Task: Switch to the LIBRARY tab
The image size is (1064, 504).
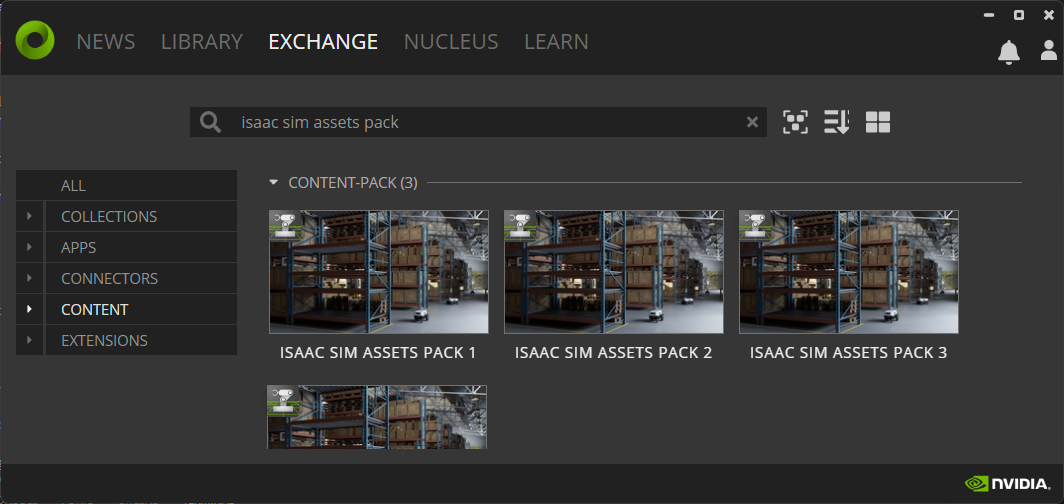Action: (202, 42)
